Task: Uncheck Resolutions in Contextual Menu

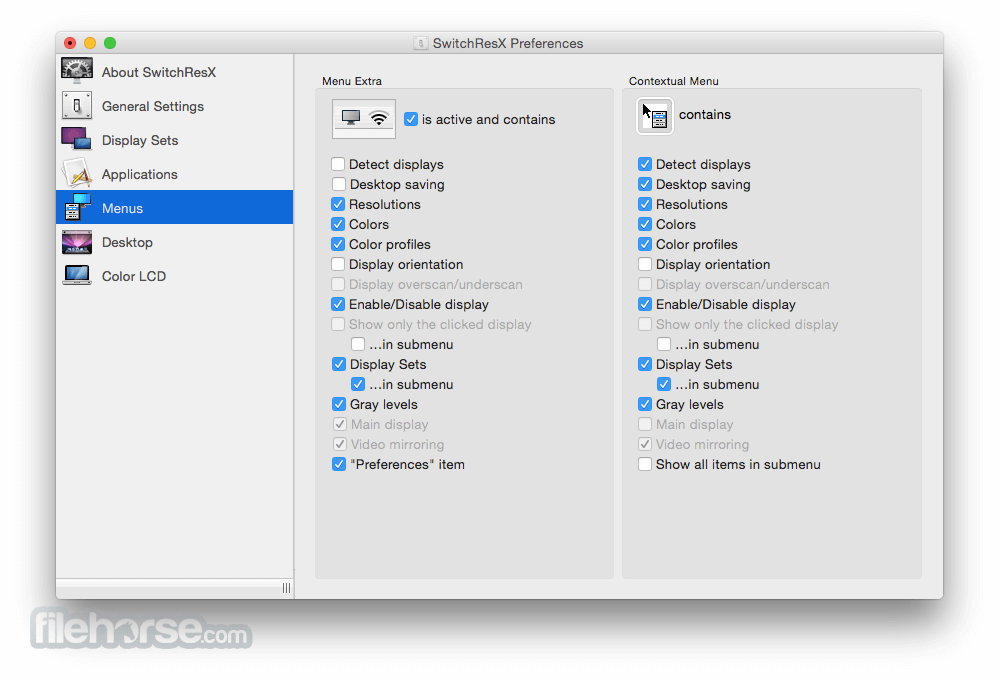Action: [645, 204]
